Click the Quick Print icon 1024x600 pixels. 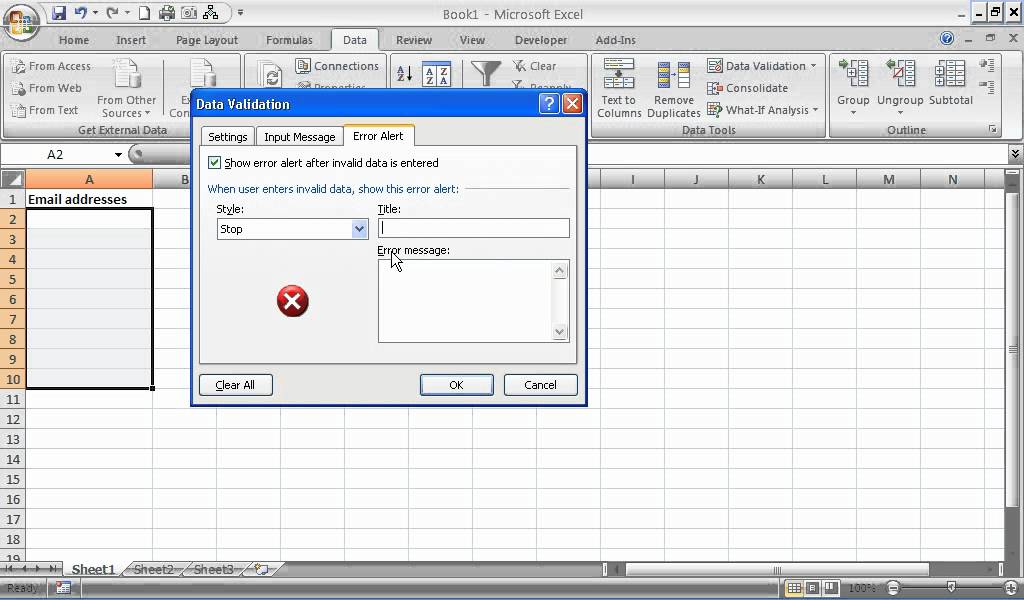tap(167, 13)
